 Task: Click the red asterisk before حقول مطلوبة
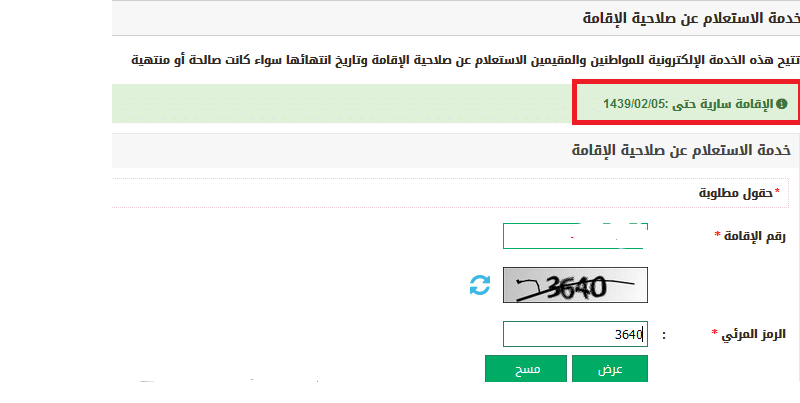[777, 191]
